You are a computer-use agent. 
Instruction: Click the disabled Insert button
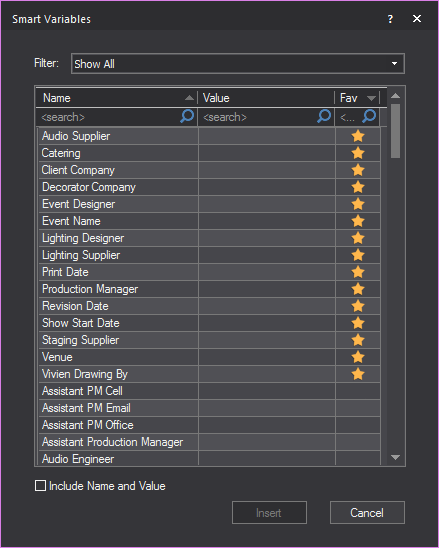[269, 513]
